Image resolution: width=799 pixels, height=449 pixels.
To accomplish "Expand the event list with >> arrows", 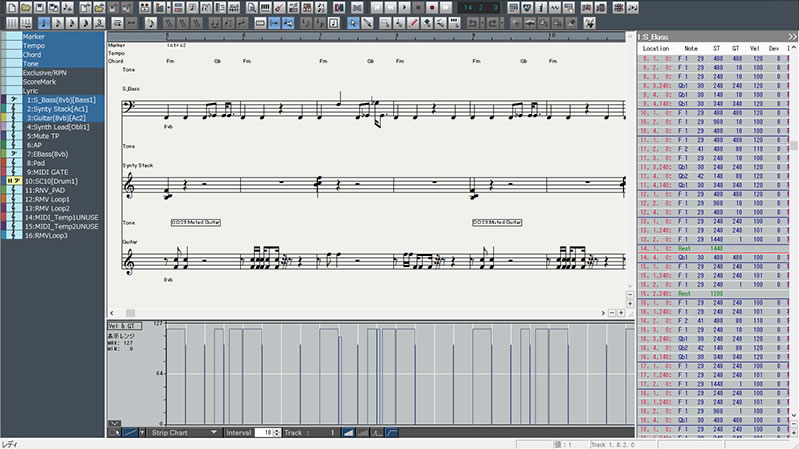I will pos(791,36).
